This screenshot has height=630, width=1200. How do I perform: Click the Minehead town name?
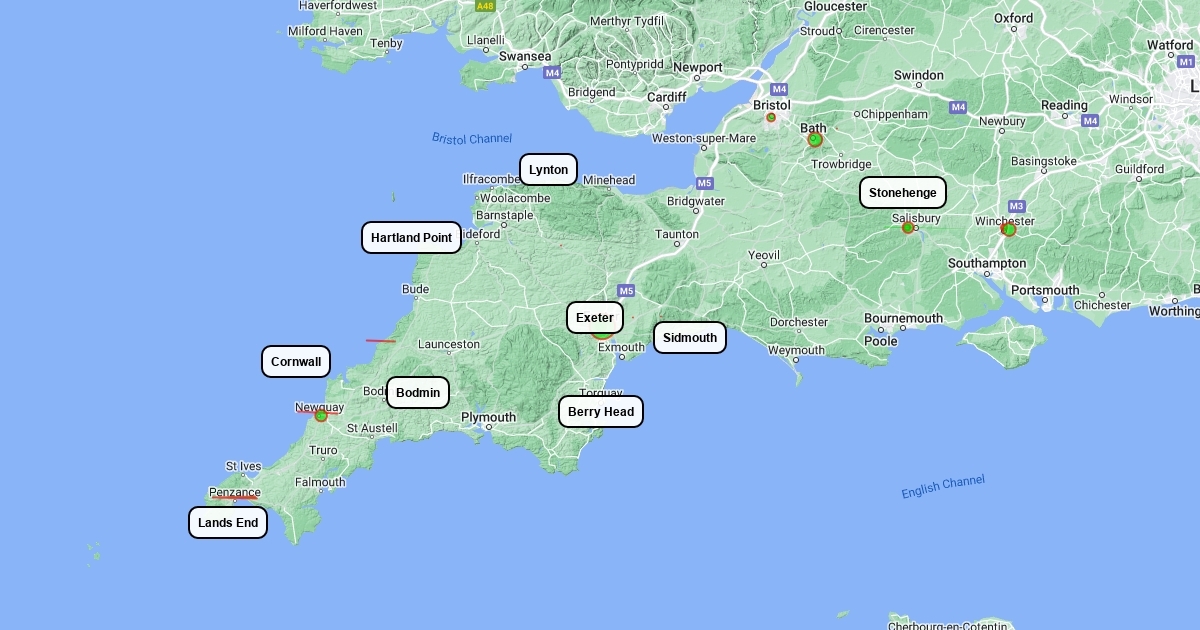click(609, 181)
